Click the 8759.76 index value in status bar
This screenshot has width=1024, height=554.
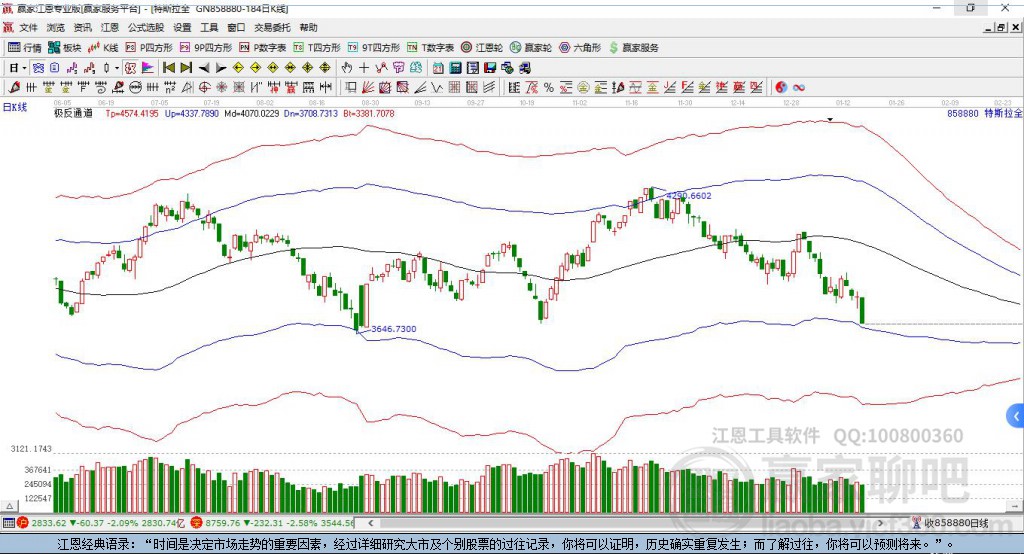click(x=223, y=523)
